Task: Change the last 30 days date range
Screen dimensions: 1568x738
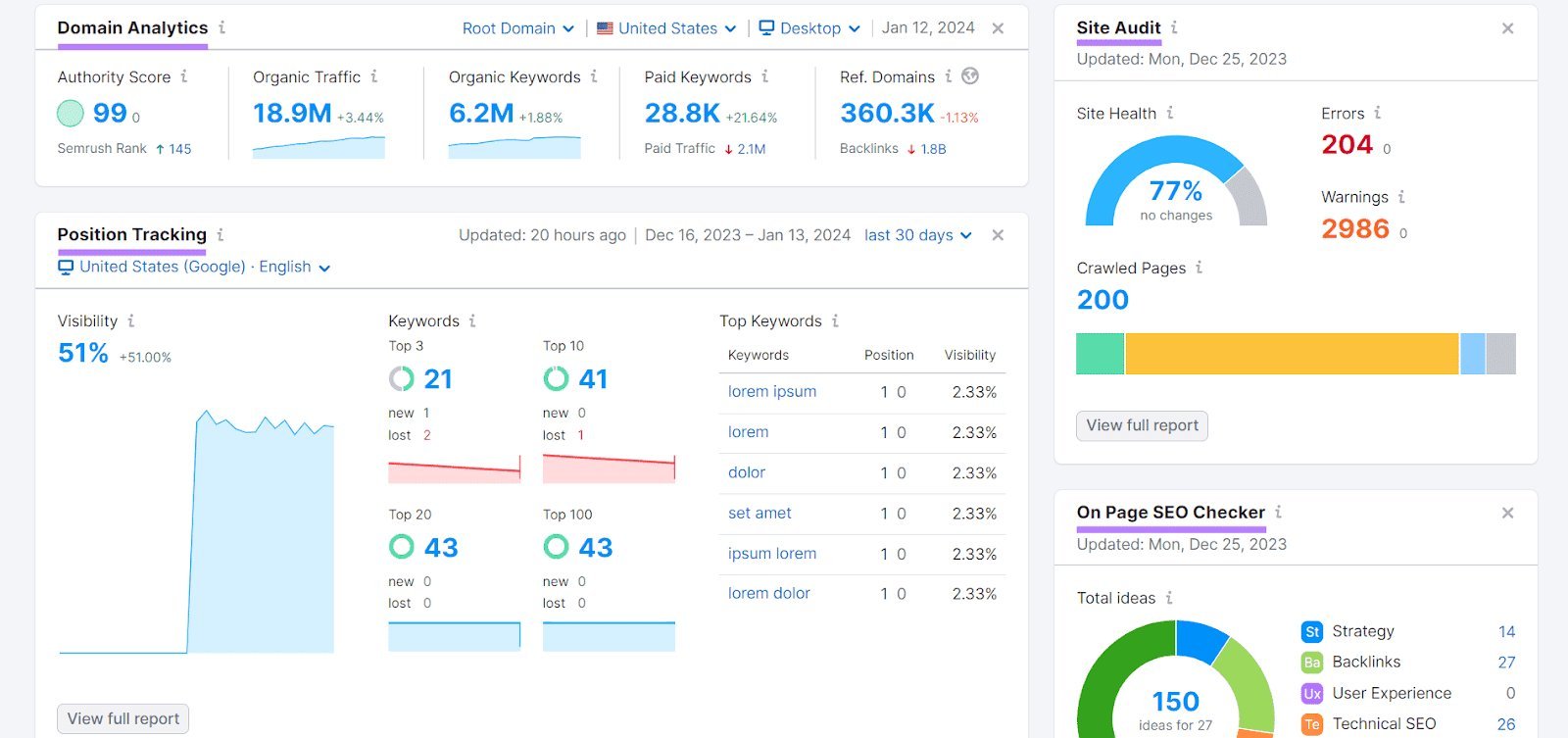Action: [917, 235]
